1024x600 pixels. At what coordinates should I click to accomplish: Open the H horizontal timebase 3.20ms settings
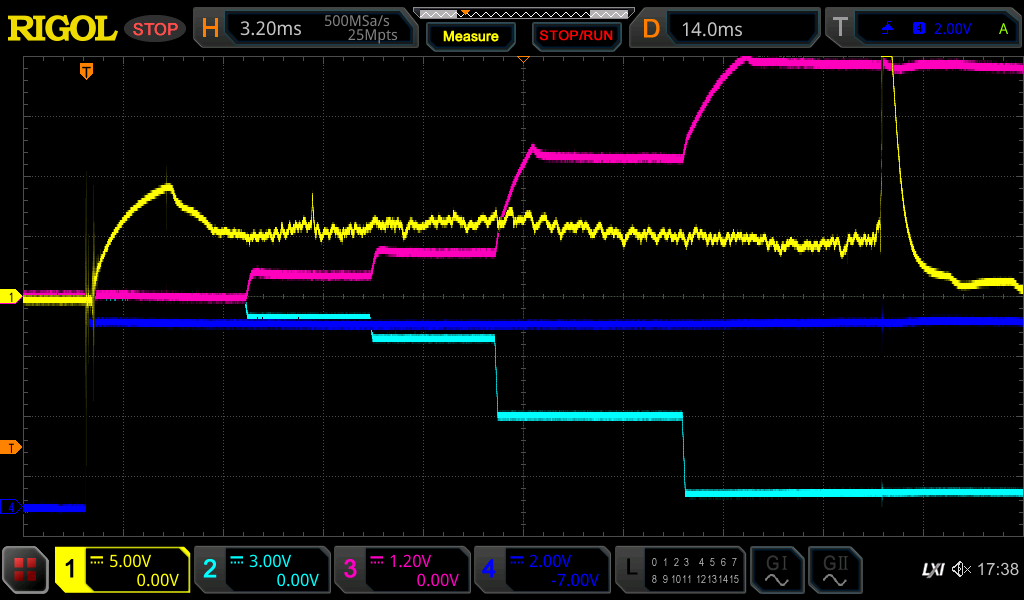306,29
